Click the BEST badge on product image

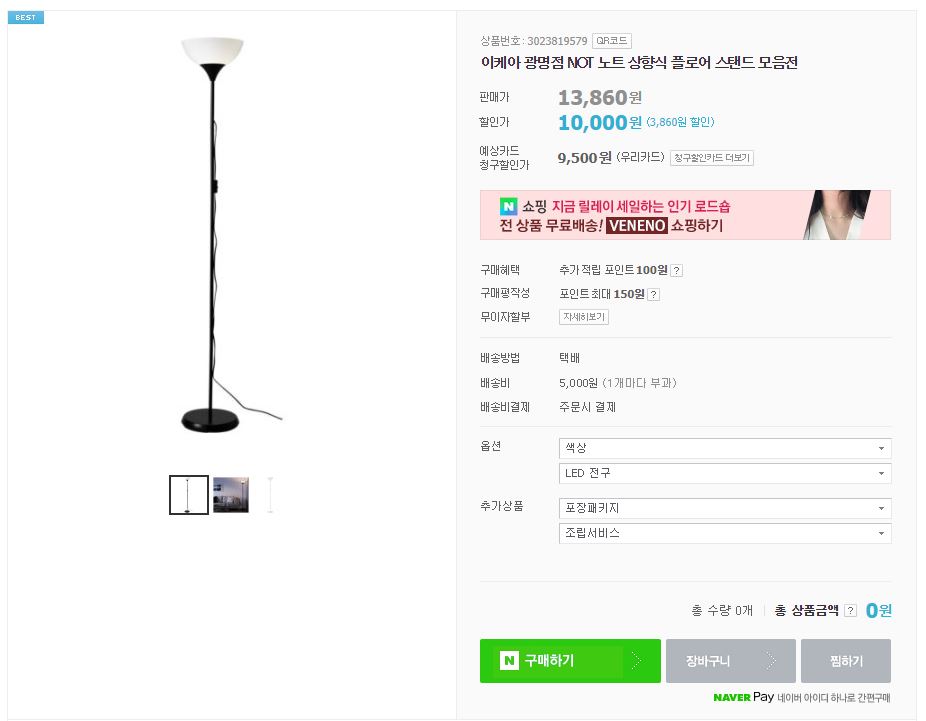pyautogui.click(x=26, y=18)
